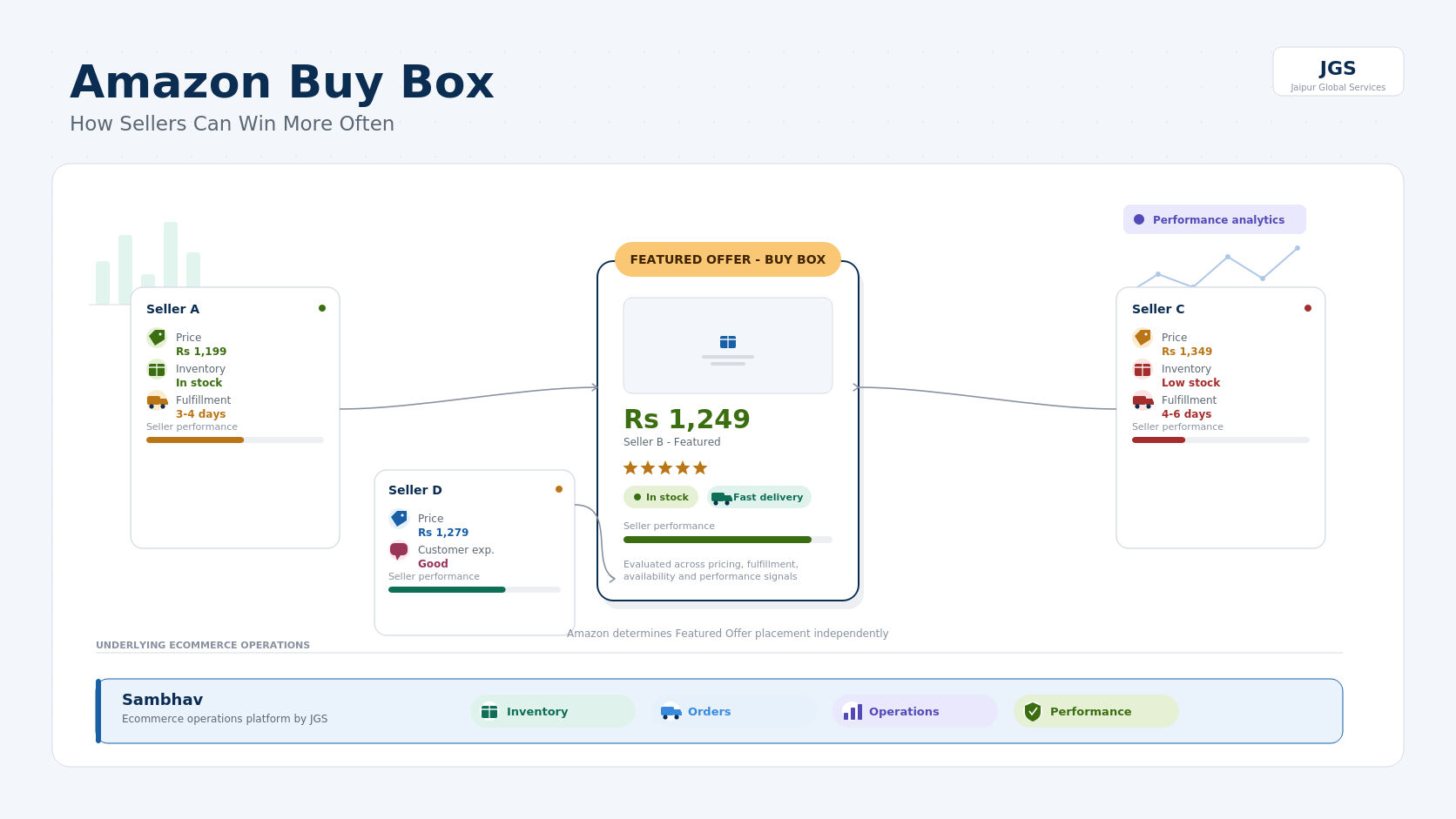Image resolution: width=1456 pixels, height=819 pixels.
Task: Click the JGS Jaipur Global Services logo
Action: click(1338, 71)
